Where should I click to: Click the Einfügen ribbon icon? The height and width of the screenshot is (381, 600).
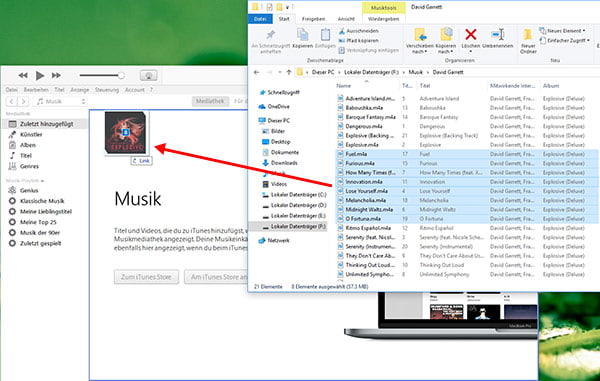[325, 35]
